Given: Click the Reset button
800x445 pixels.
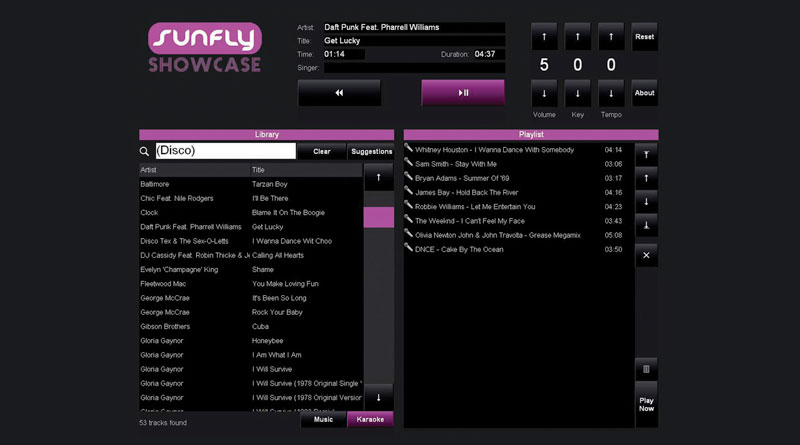Looking at the screenshot, I should tap(645, 37).
